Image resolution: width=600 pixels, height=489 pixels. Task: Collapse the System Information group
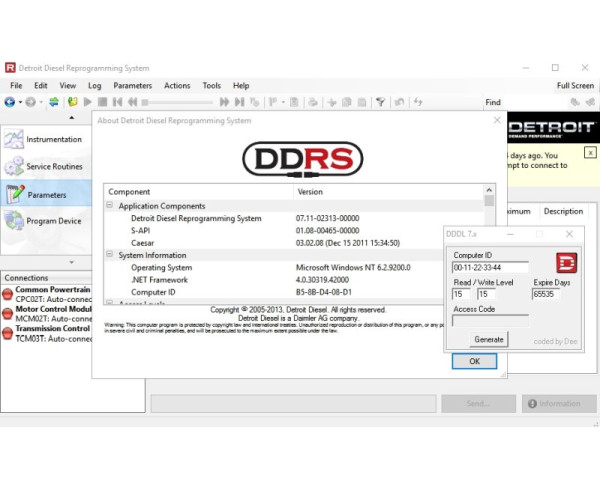coord(110,255)
